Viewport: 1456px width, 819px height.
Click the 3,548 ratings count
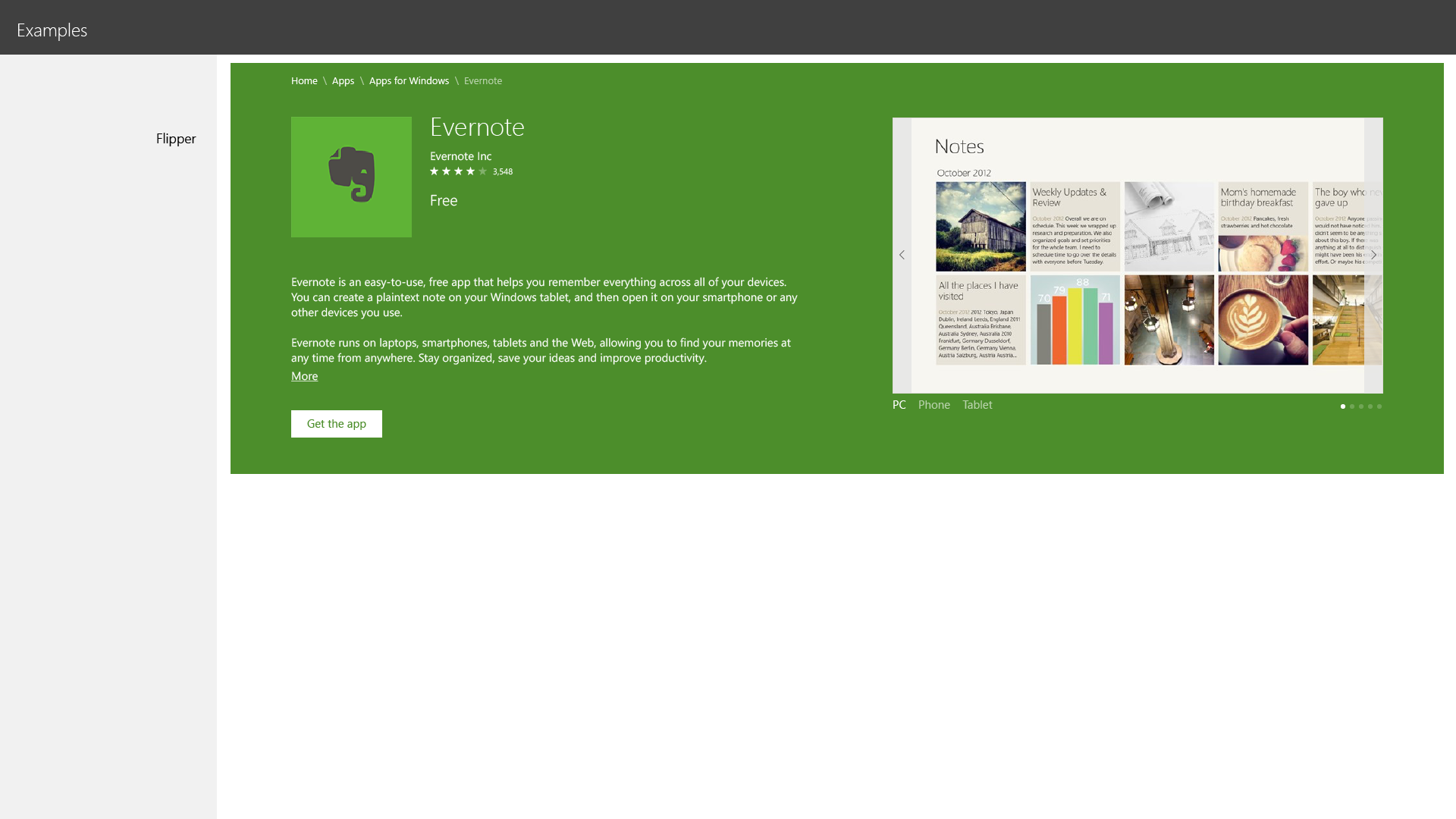tap(503, 171)
